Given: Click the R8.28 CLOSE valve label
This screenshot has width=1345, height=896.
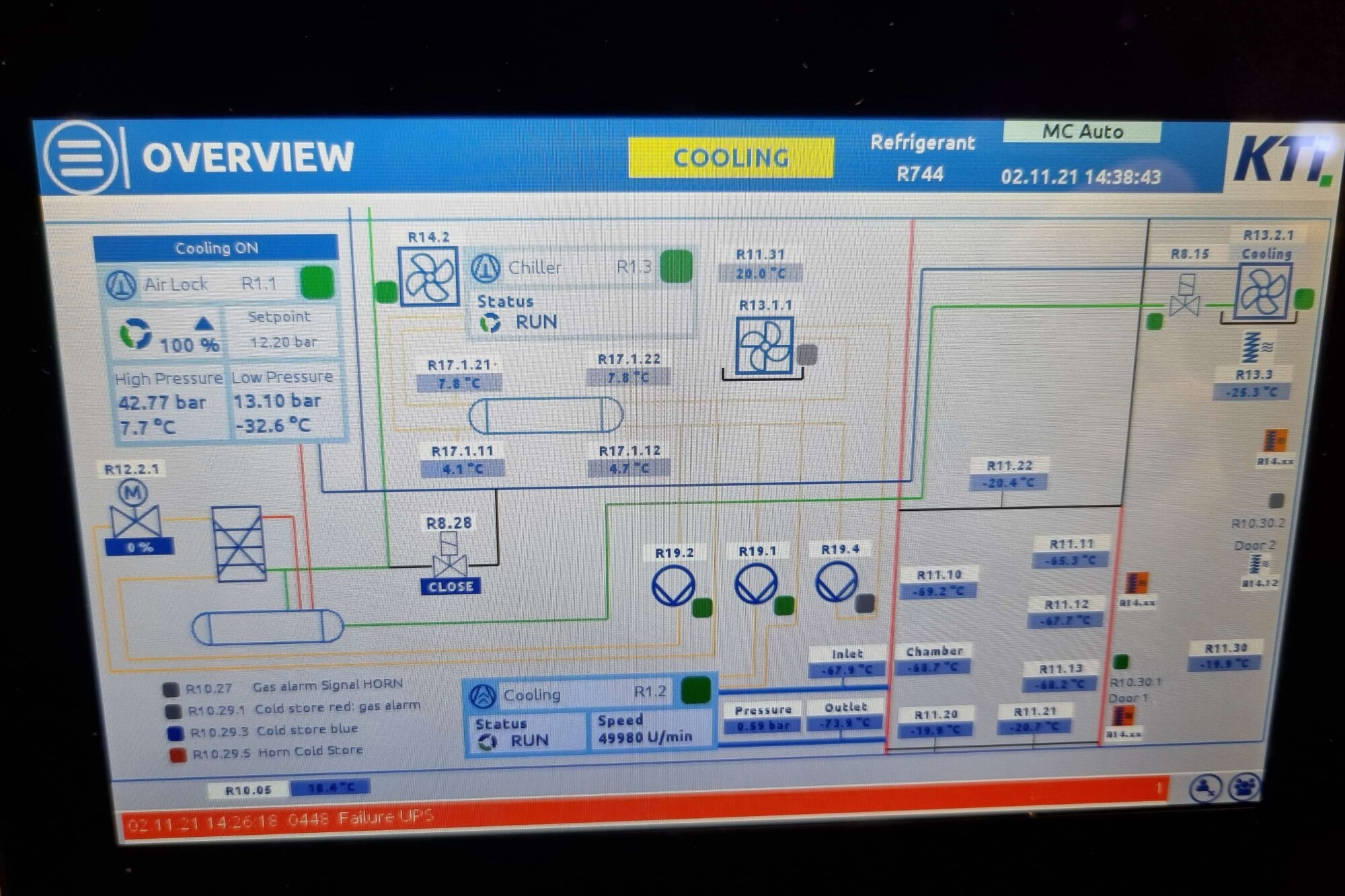Looking at the screenshot, I should [450, 587].
